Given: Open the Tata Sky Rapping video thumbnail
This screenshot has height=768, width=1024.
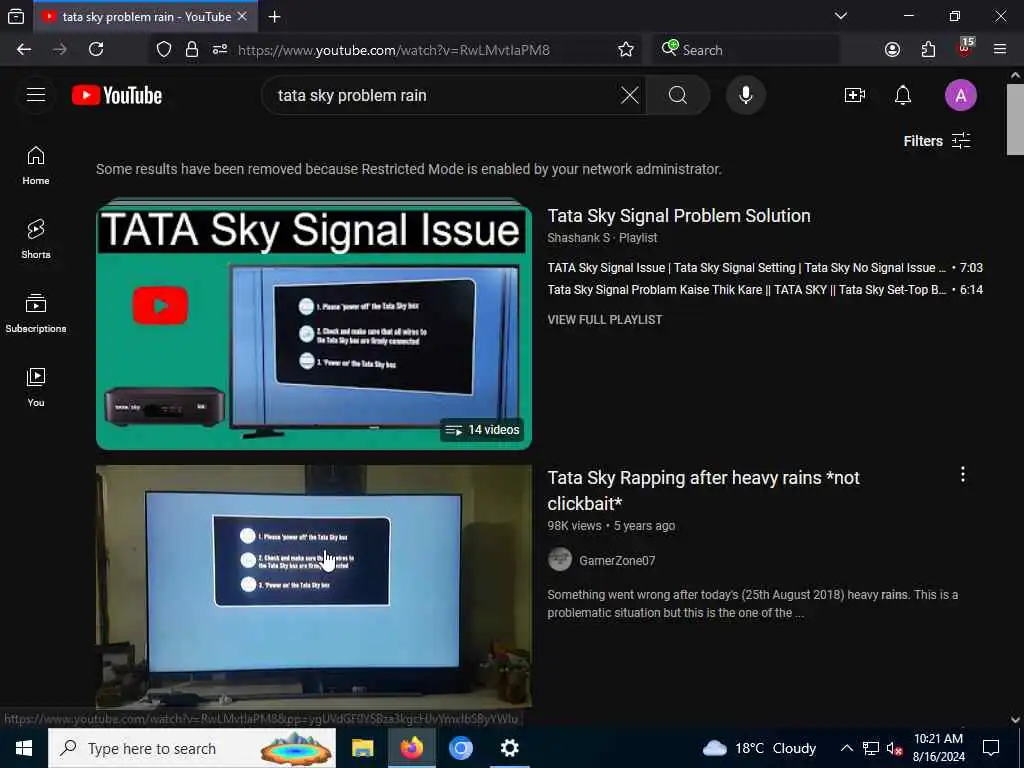Looking at the screenshot, I should pyautogui.click(x=314, y=587).
